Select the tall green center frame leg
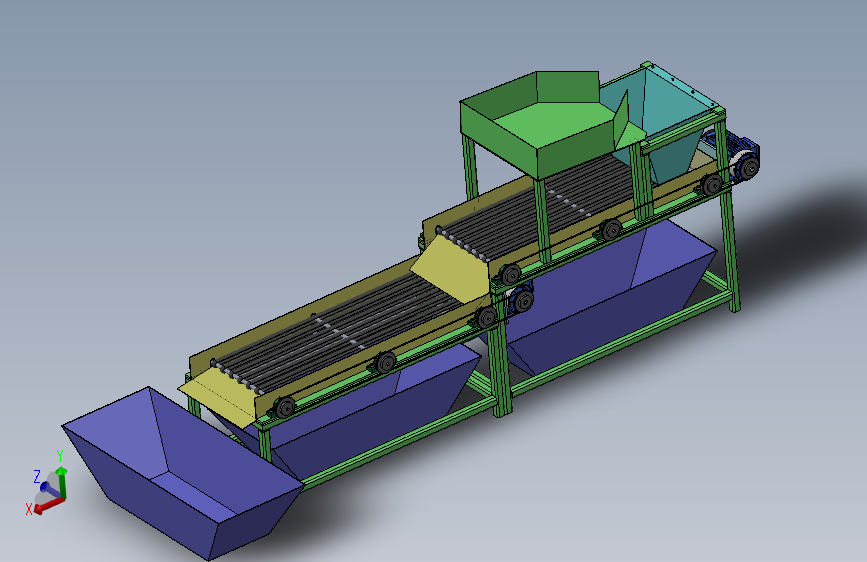Viewport: 867px width, 562px height. pos(501,354)
